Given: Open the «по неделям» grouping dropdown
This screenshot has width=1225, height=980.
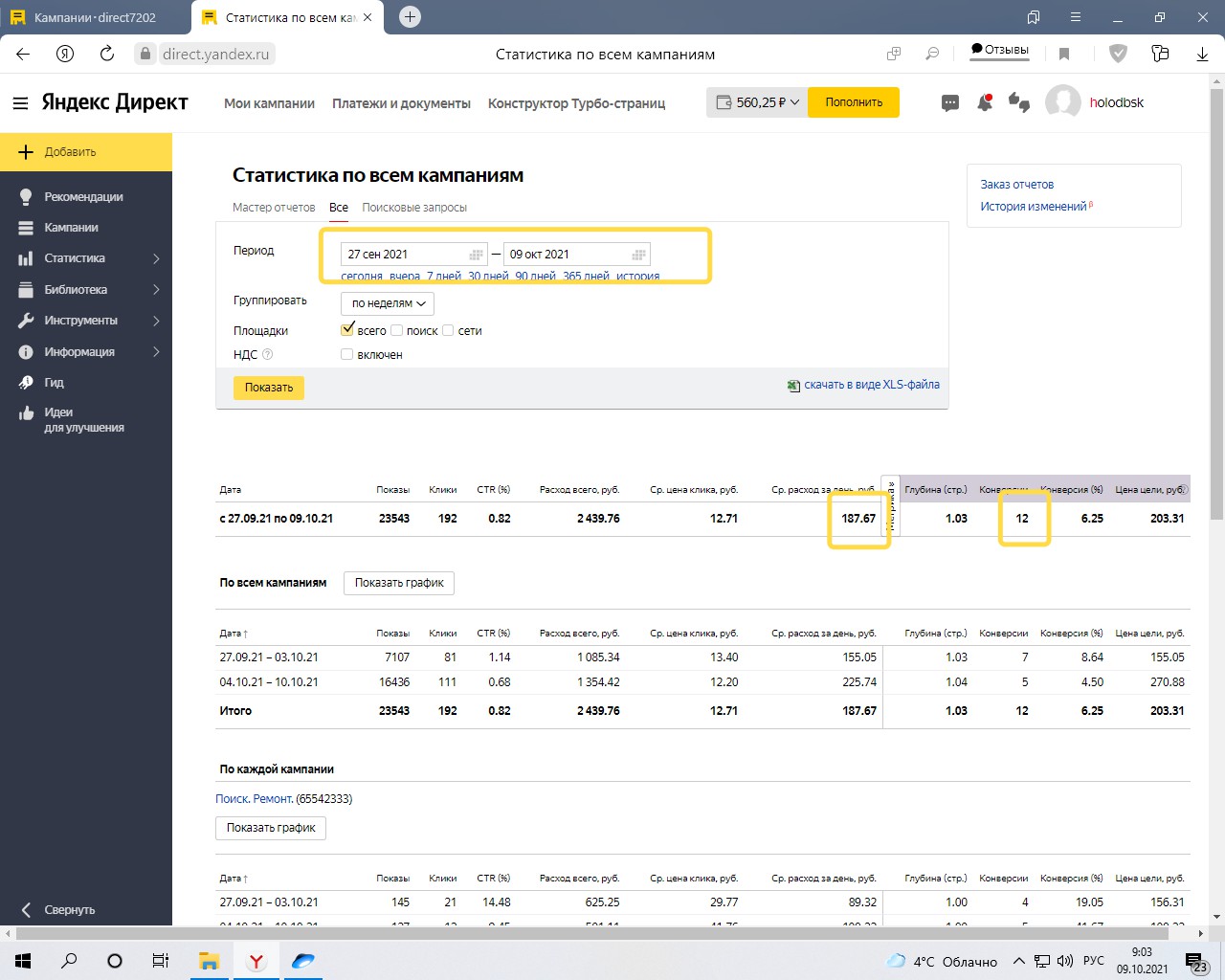Looking at the screenshot, I should pyautogui.click(x=388, y=303).
